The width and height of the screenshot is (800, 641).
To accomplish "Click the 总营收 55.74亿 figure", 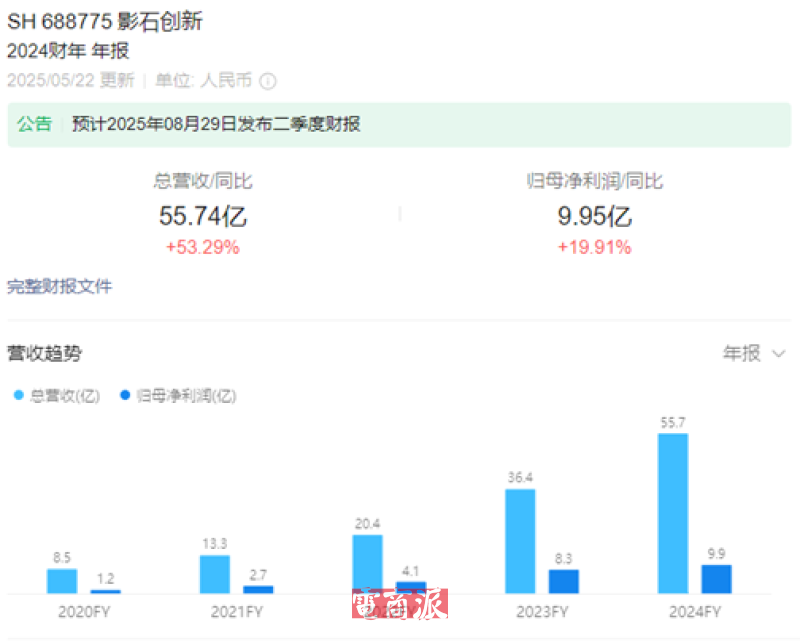I will click(203, 215).
